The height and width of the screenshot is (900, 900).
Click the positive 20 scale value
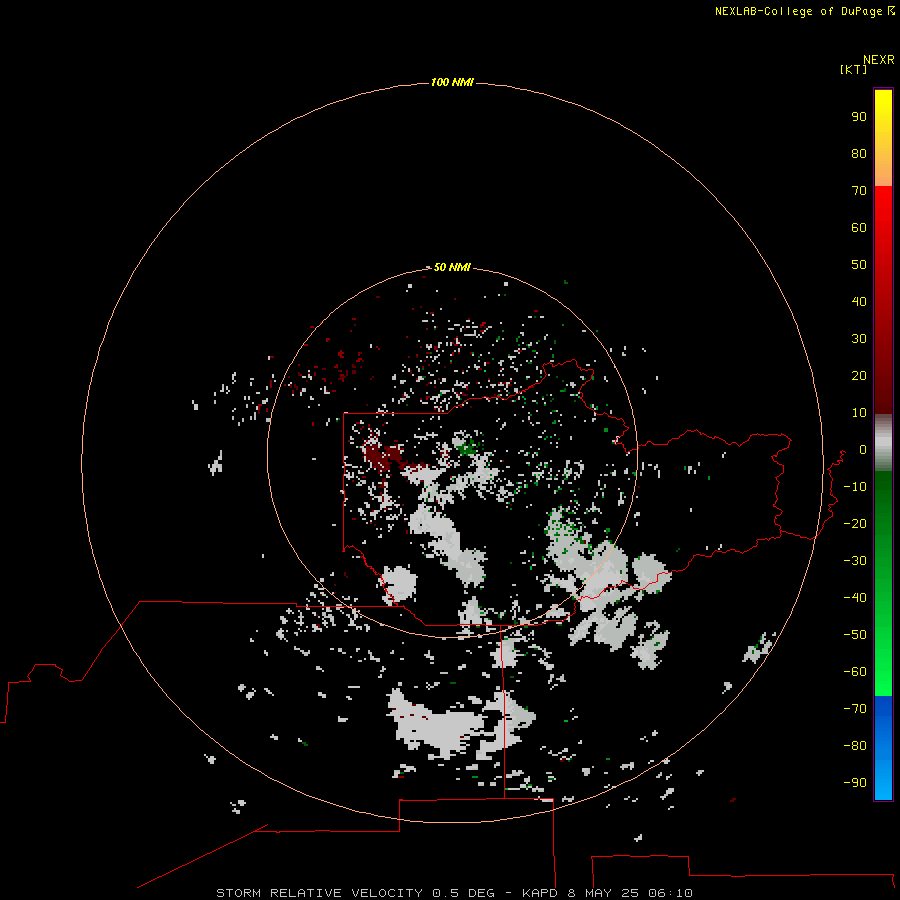click(x=859, y=375)
